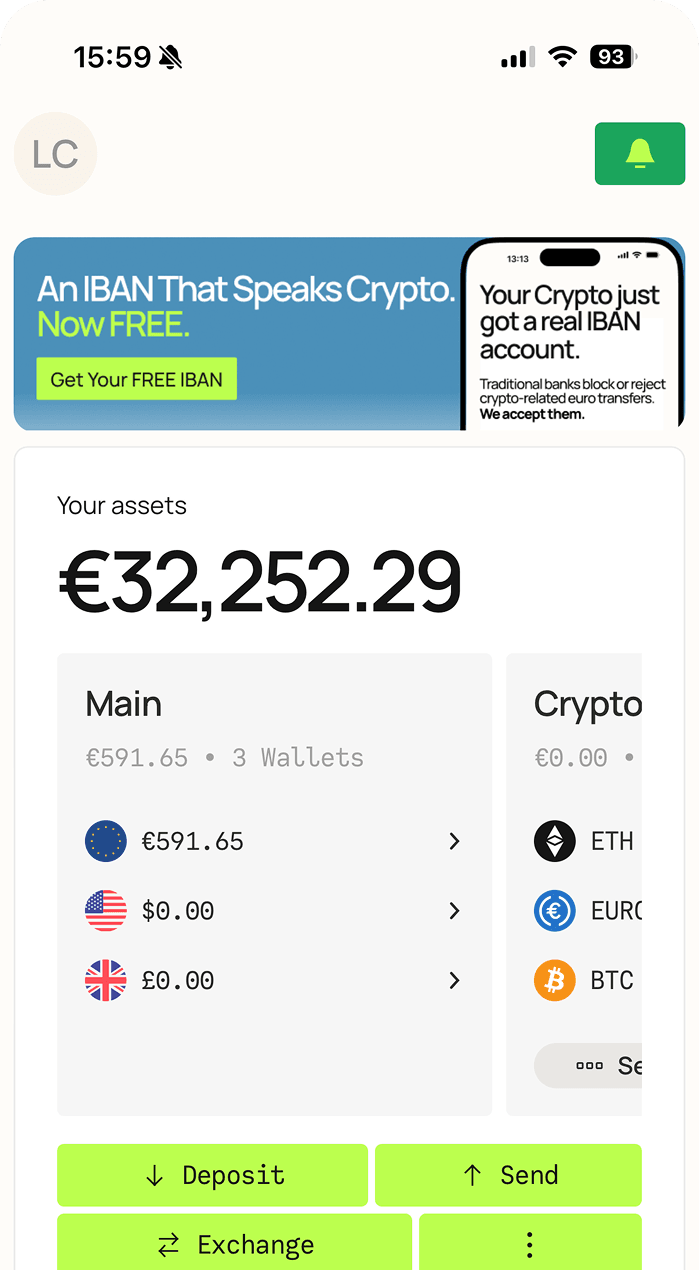This screenshot has height=1270, width=699.
Task: Select the Ethereum ETH icon
Action: click(554, 841)
